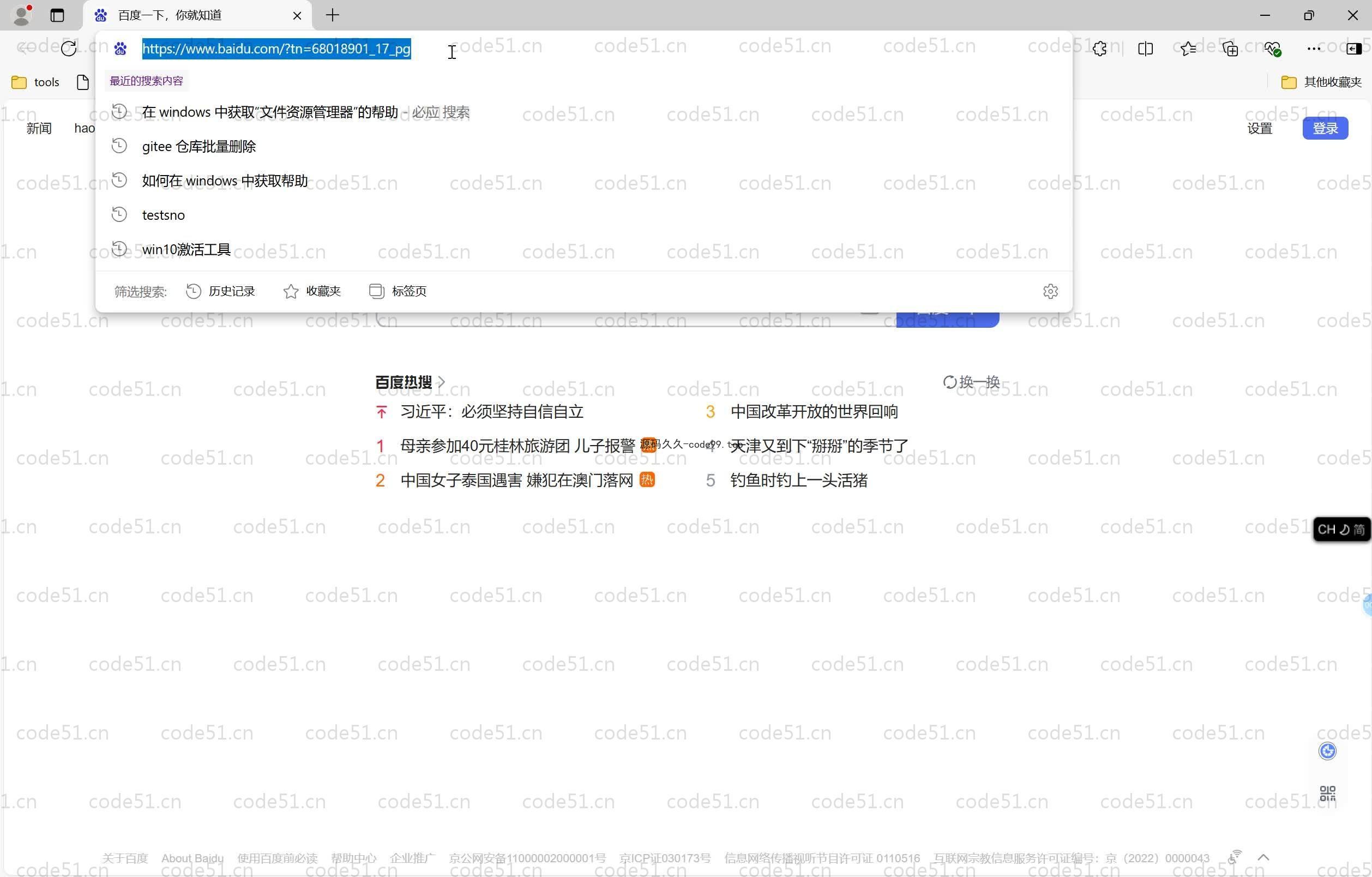The height and width of the screenshot is (877, 1372).
Task: Select suggestion 如何在 windows 中获取帮助
Action: (x=583, y=181)
